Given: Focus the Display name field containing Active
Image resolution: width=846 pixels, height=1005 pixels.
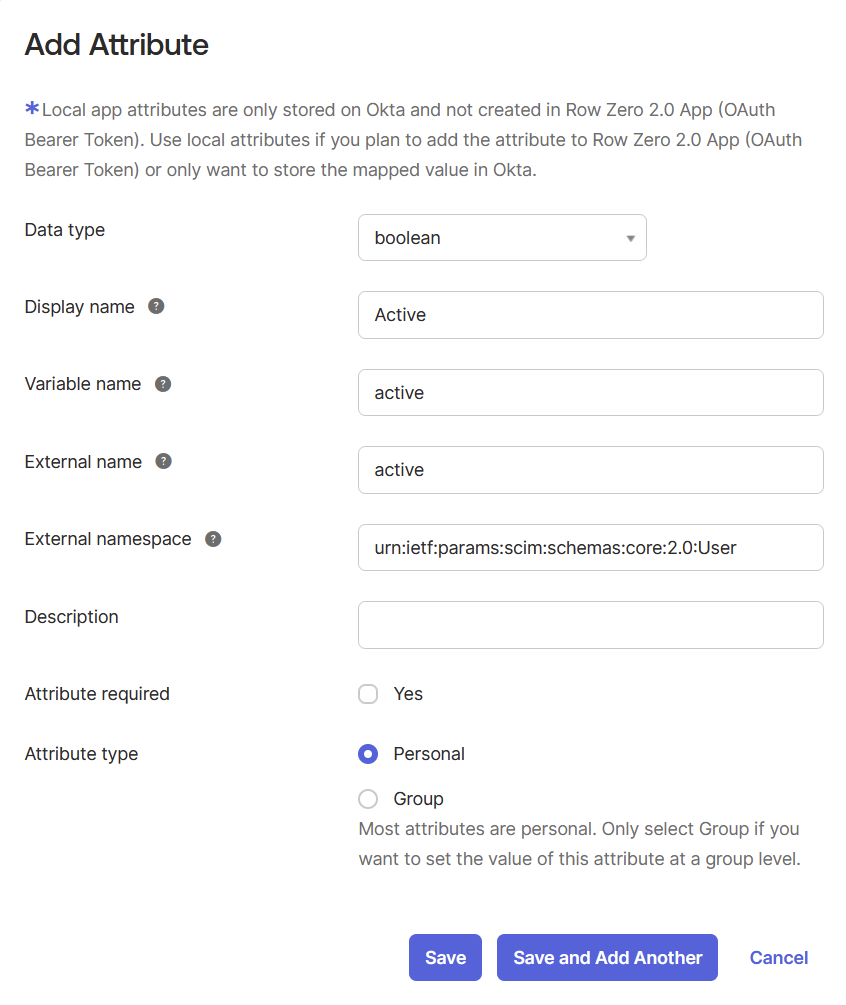Looking at the screenshot, I should [x=590, y=315].
